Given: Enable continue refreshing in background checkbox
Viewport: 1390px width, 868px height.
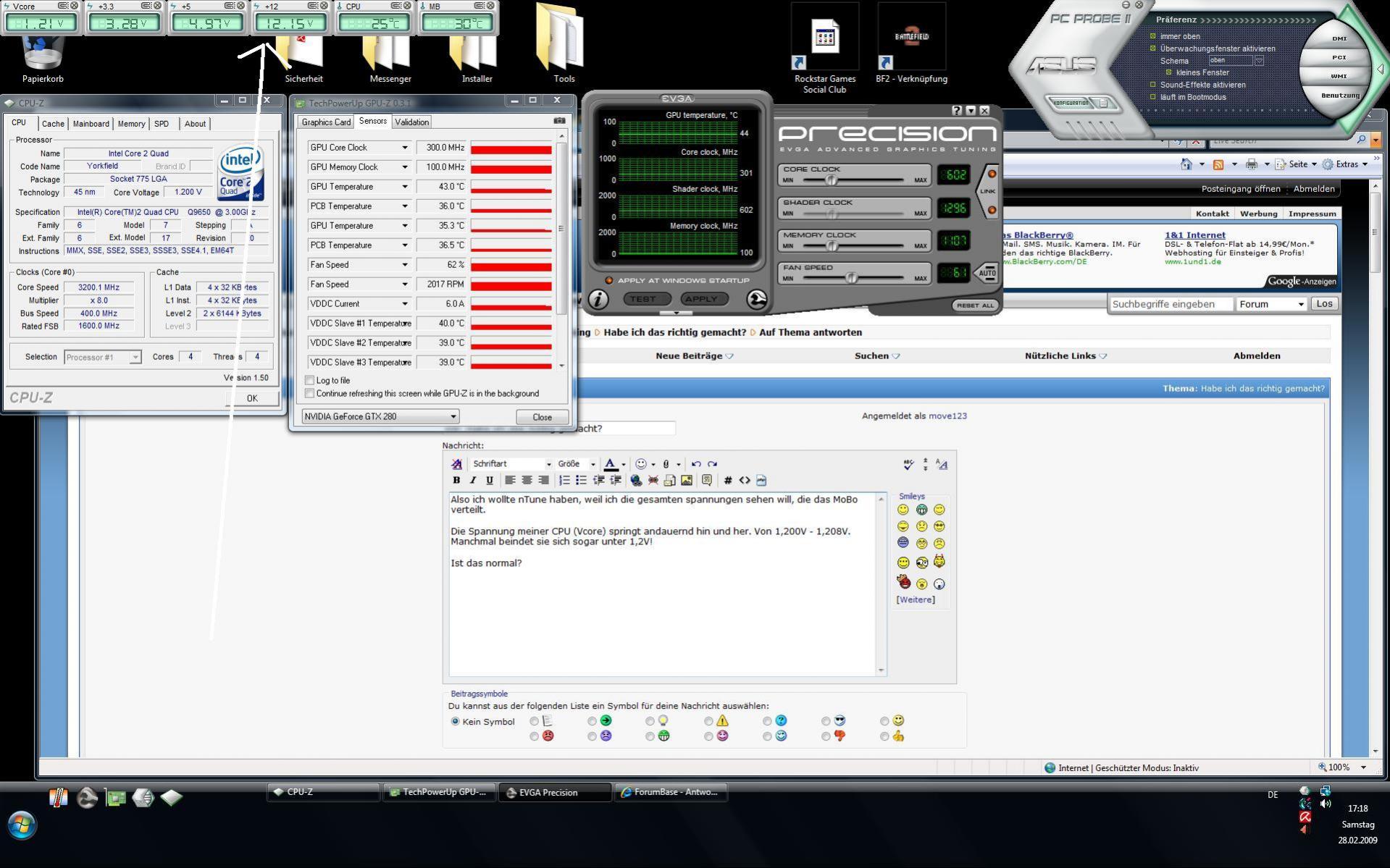Looking at the screenshot, I should [x=310, y=393].
